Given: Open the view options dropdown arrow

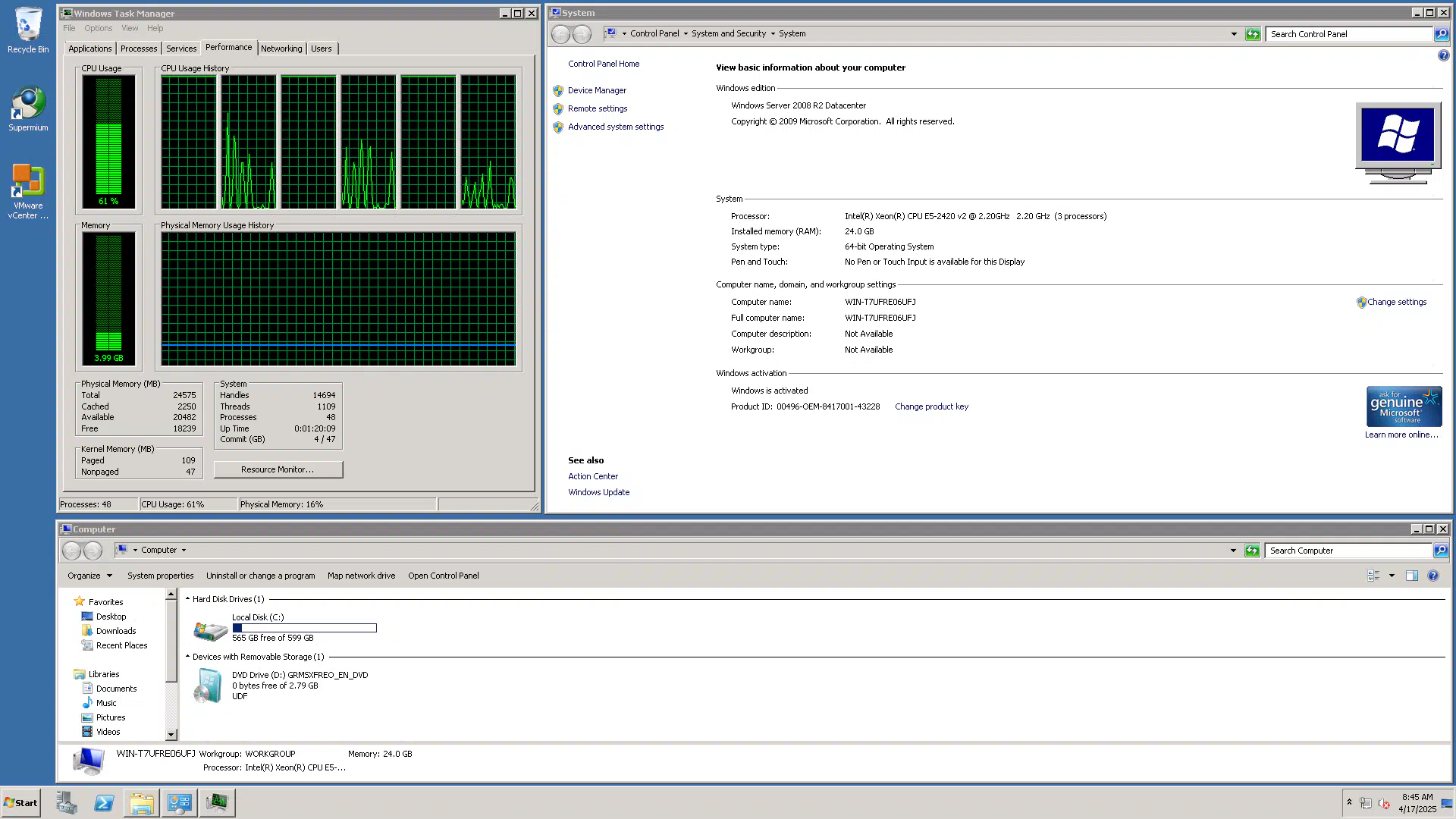Looking at the screenshot, I should tap(1392, 576).
